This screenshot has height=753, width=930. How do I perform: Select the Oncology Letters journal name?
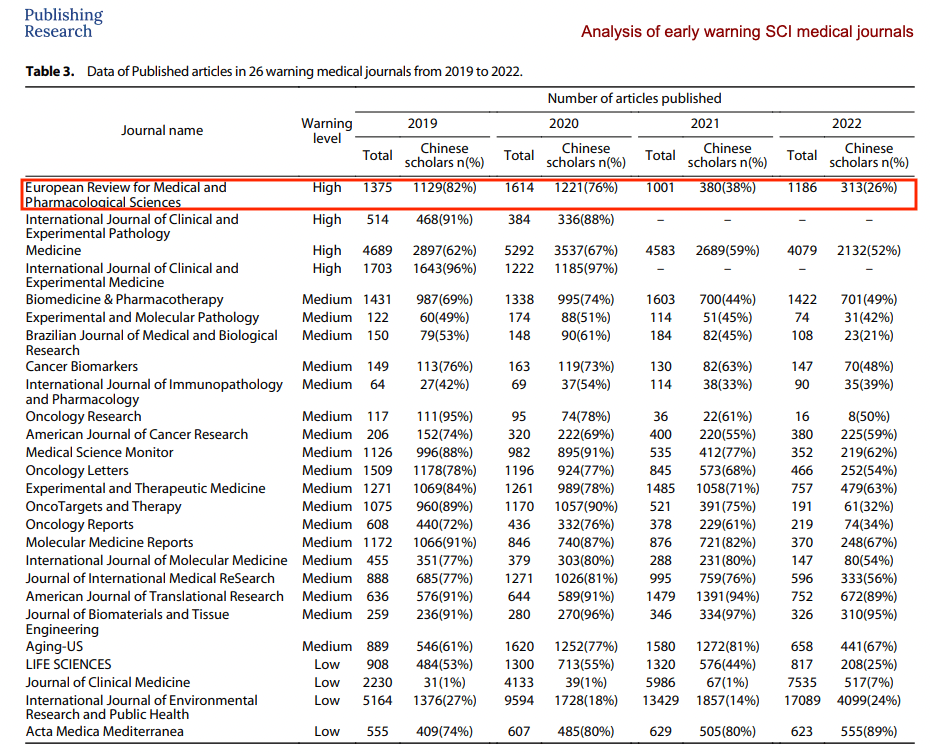75,470
